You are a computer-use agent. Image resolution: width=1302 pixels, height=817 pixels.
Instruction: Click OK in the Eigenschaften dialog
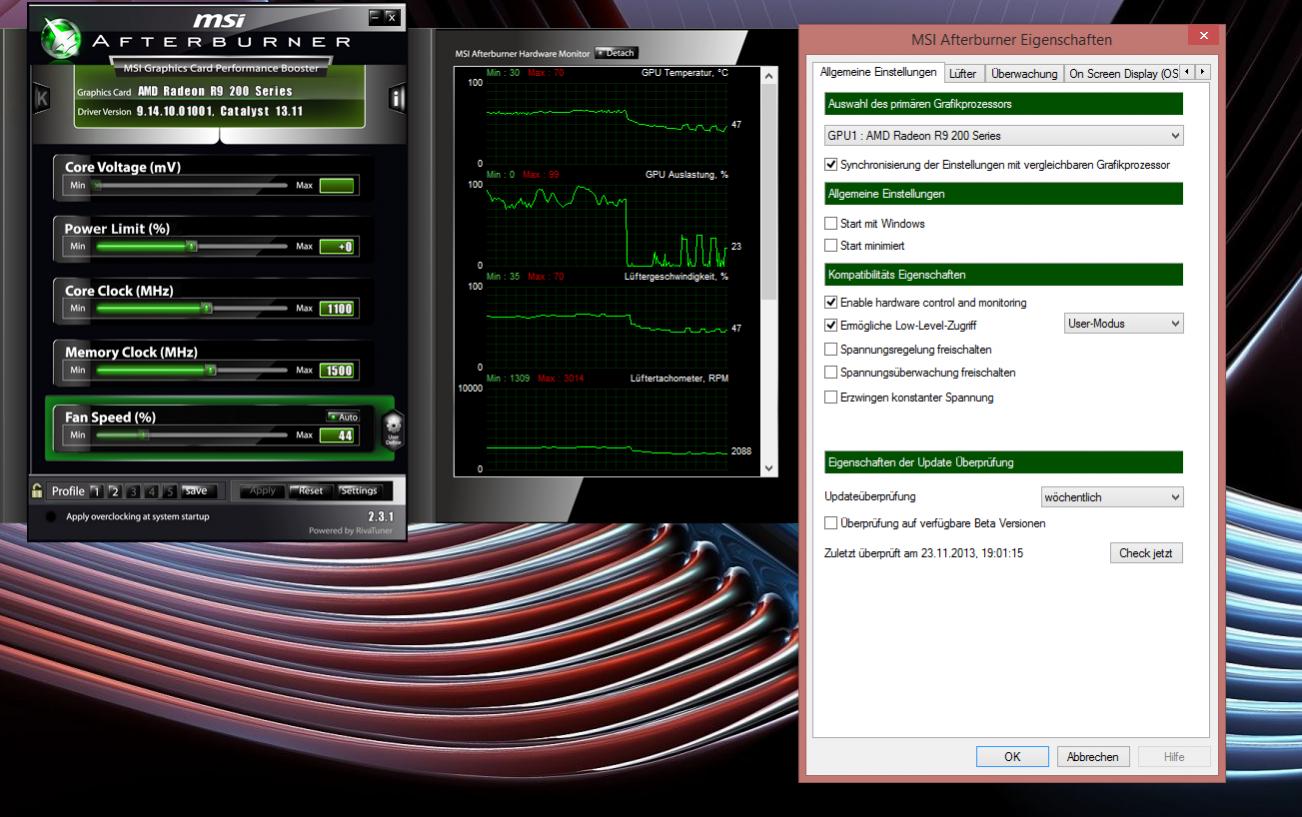click(1012, 757)
